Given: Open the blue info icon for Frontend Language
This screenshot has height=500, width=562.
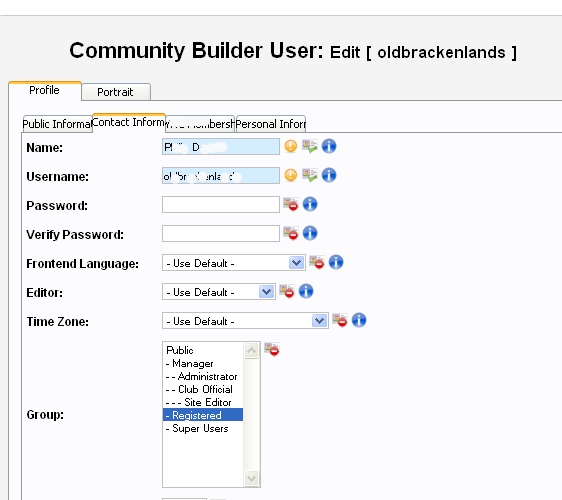Looking at the screenshot, I should 336,262.
